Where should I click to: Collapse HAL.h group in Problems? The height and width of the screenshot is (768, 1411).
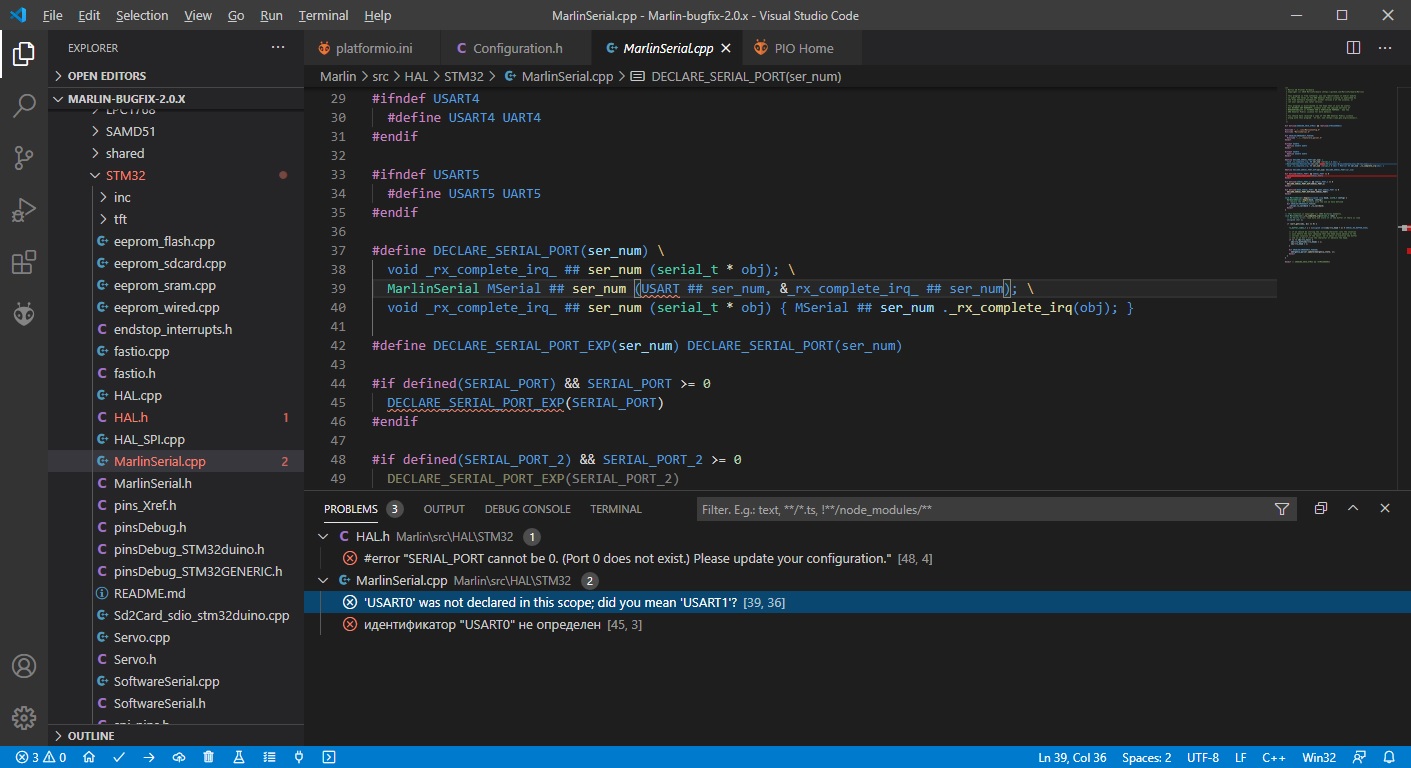[x=323, y=536]
